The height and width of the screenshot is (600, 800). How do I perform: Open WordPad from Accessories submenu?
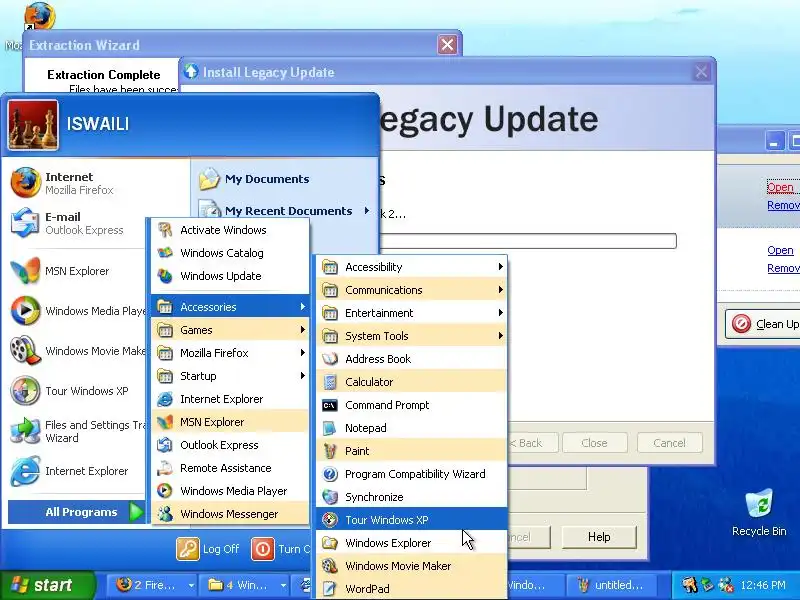tap(411, 589)
